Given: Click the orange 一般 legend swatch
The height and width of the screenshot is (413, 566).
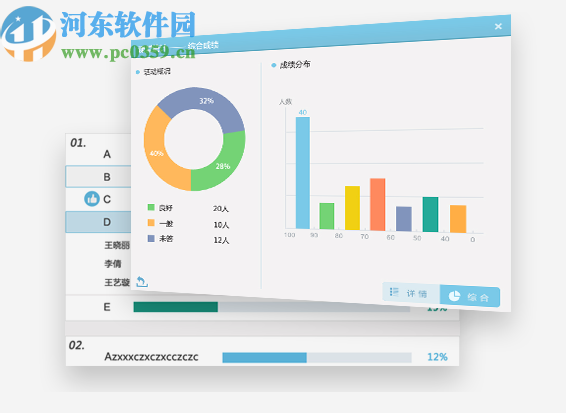Looking at the screenshot, I should [x=151, y=223].
